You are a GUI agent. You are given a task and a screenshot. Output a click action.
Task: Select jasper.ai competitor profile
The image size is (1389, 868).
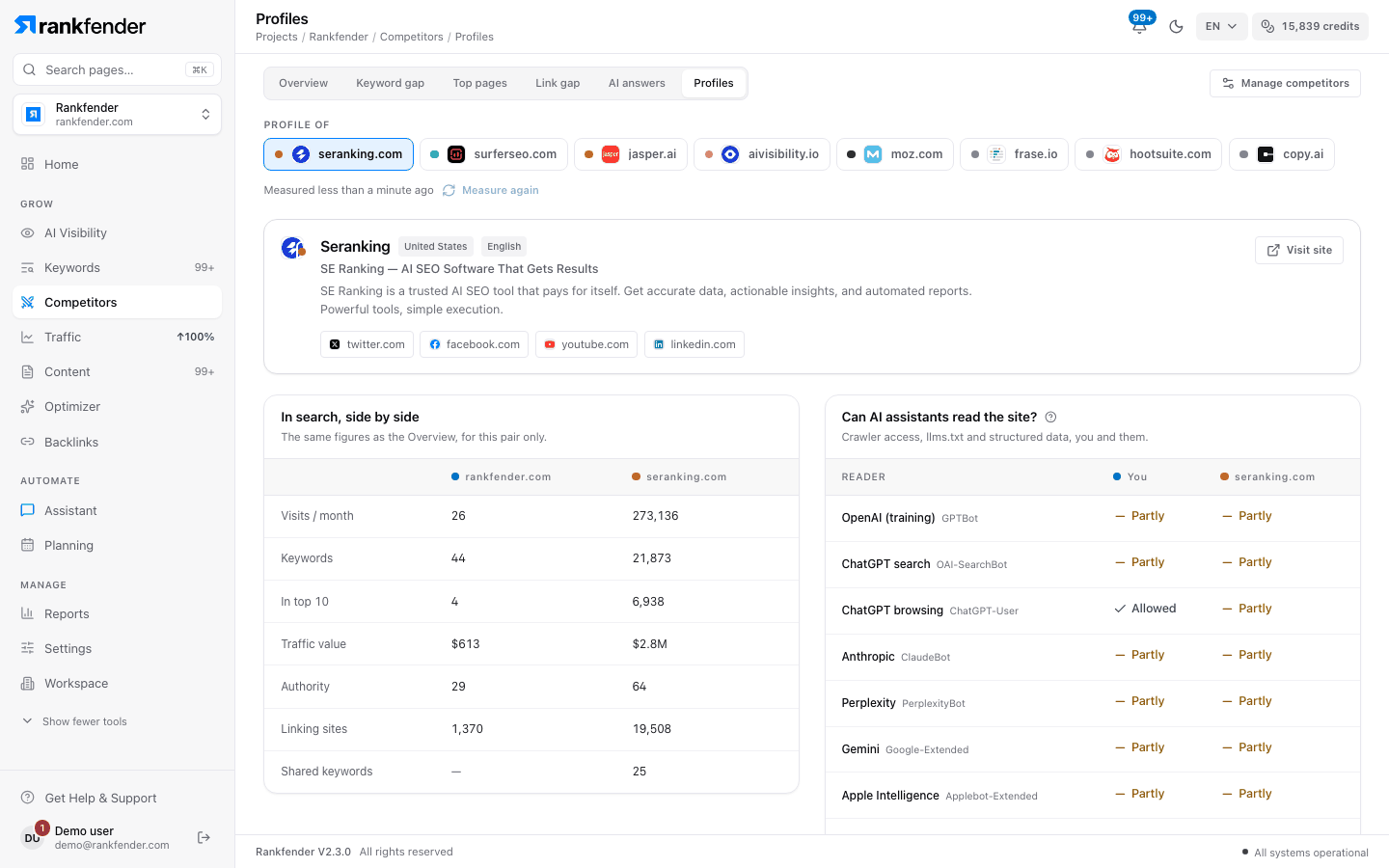click(x=631, y=154)
